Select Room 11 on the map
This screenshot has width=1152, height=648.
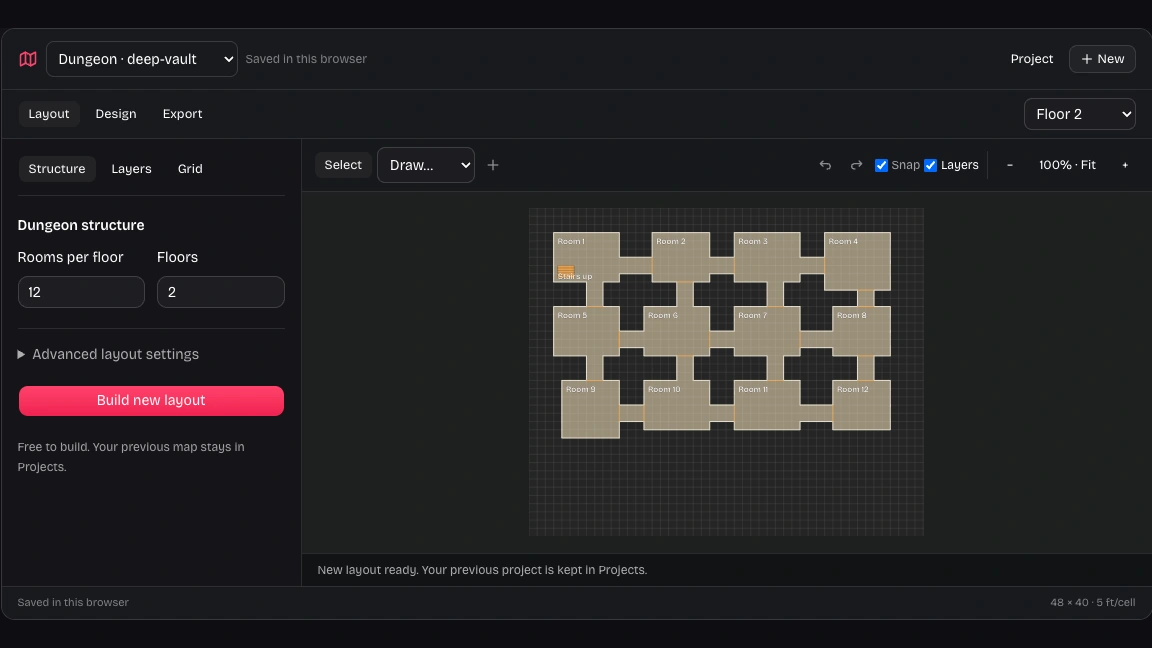[767, 405]
